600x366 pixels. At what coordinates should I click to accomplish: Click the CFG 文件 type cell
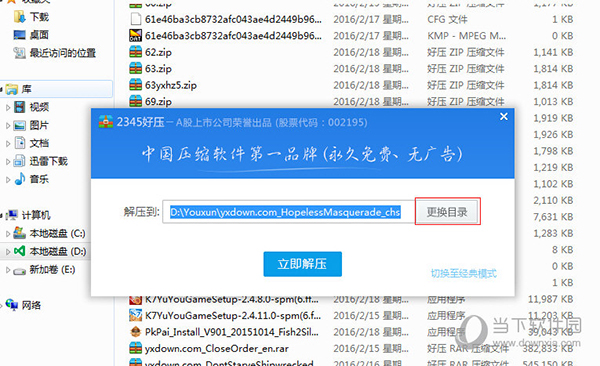(x=447, y=20)
